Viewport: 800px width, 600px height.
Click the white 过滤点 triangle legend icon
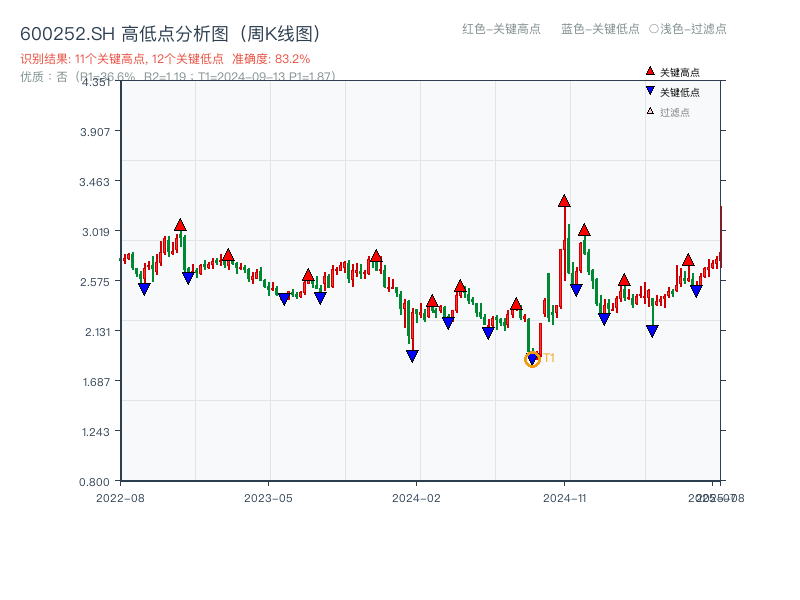[650, 111]
